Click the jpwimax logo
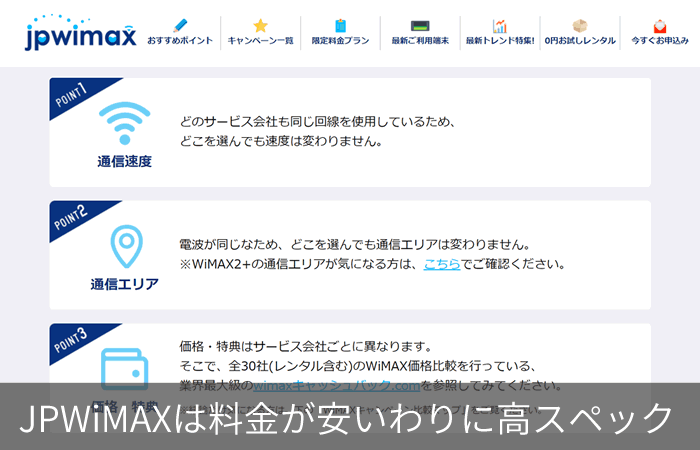This screenshot has height=450, width=700. click(80, 33)
